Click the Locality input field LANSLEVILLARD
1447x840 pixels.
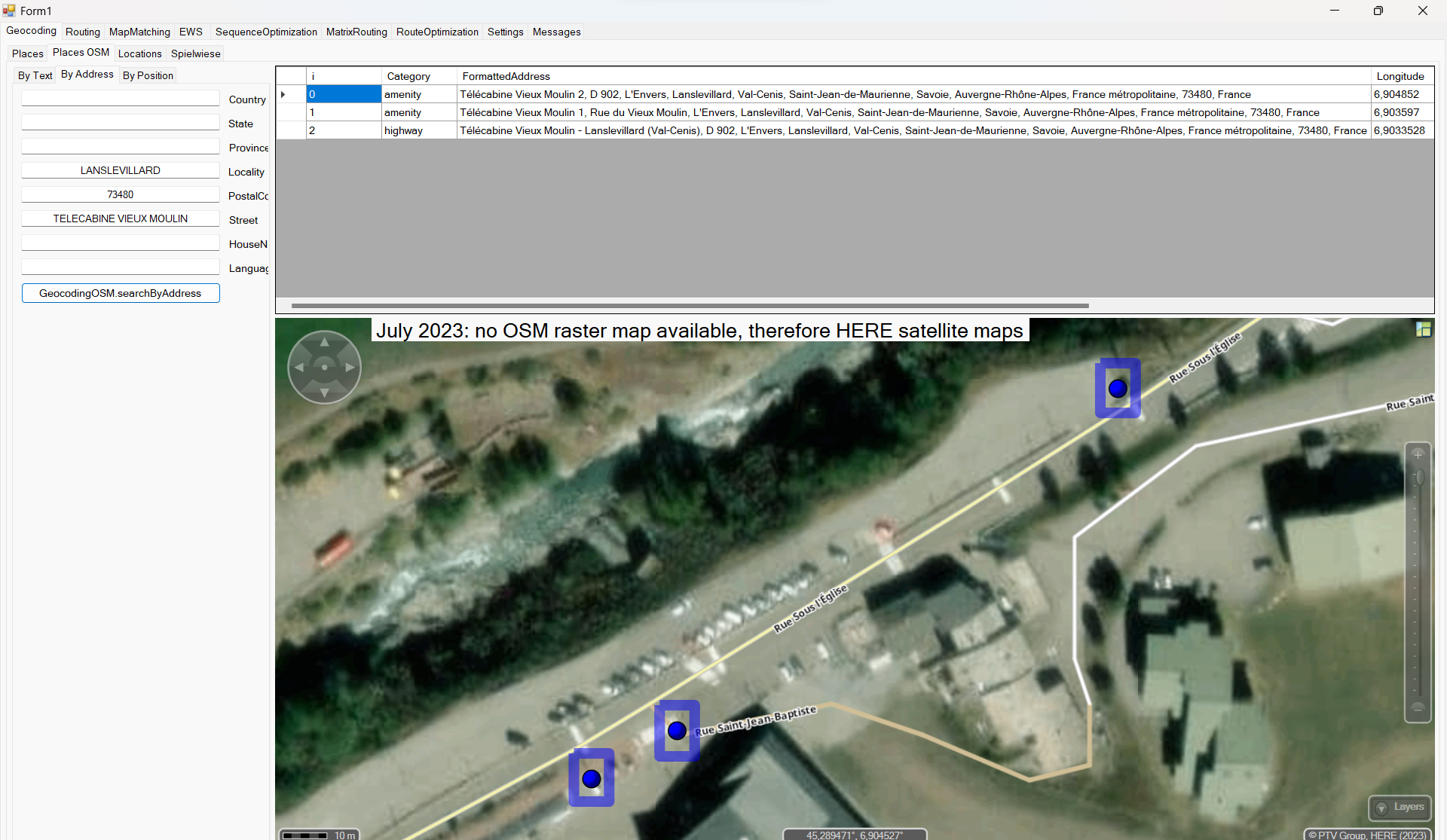click(x=121, y=171)
